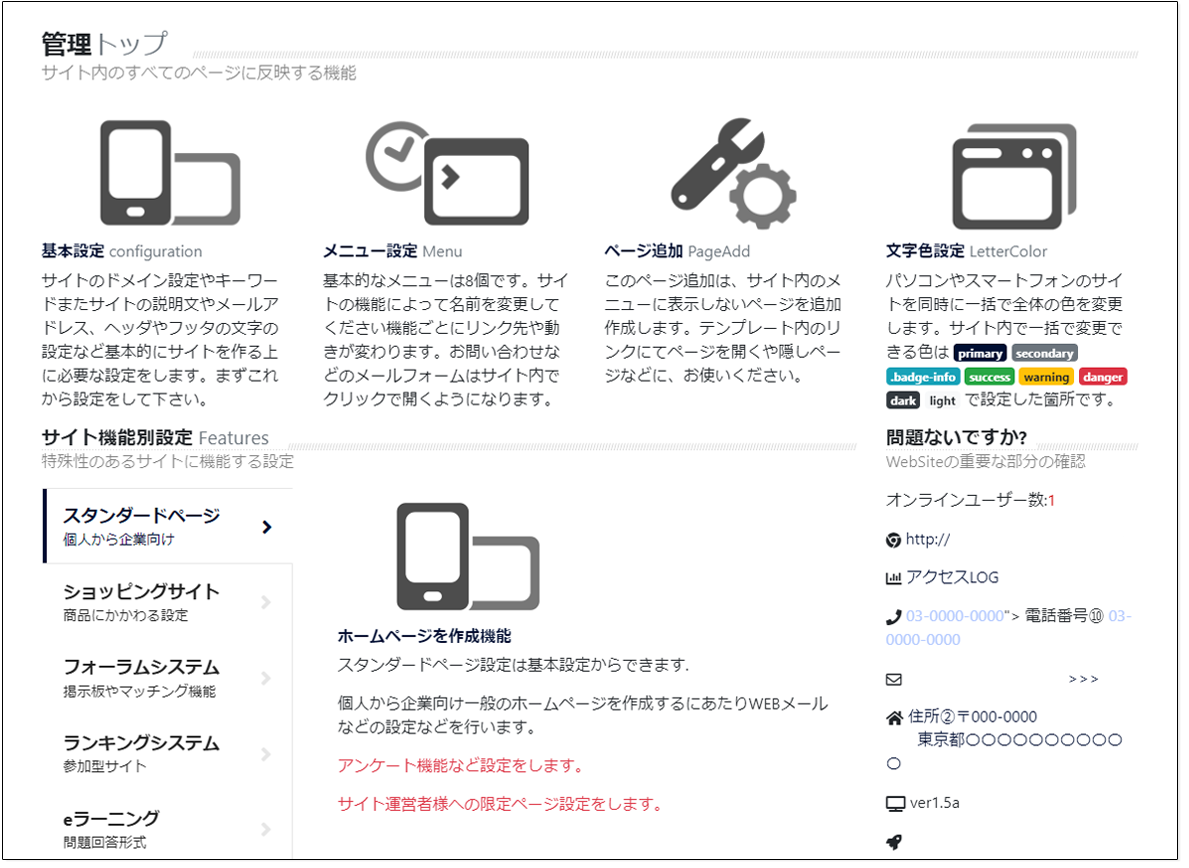Click the >>> arrows next to mail
1189x868 pixels.
(x=1083, y=679)
